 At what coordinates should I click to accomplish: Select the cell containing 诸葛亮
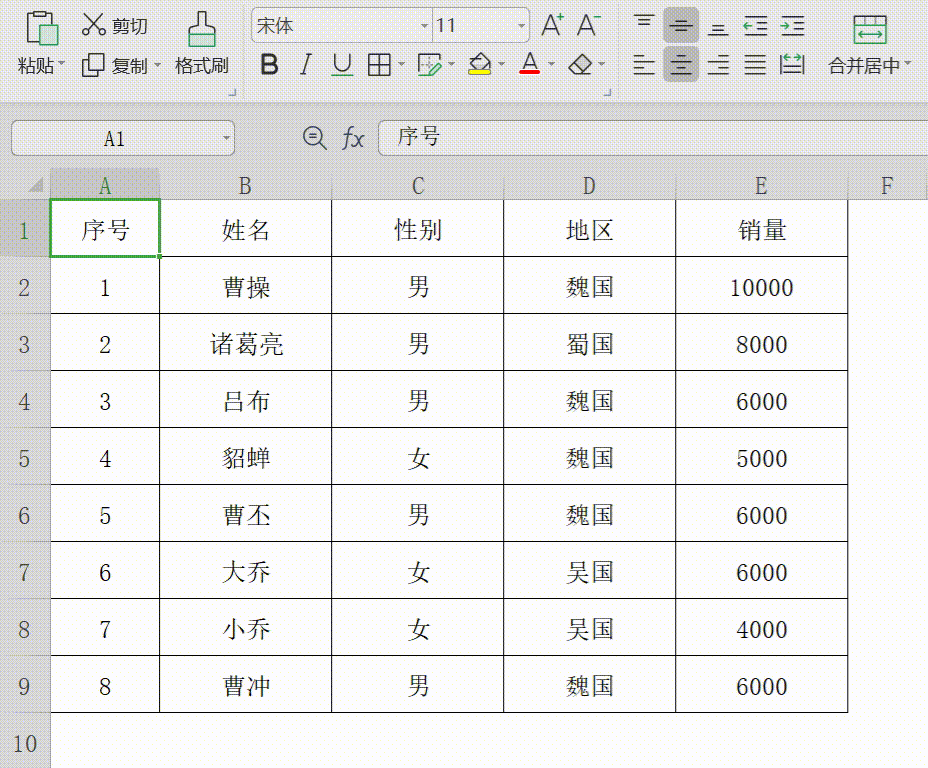tap(246, 342)
